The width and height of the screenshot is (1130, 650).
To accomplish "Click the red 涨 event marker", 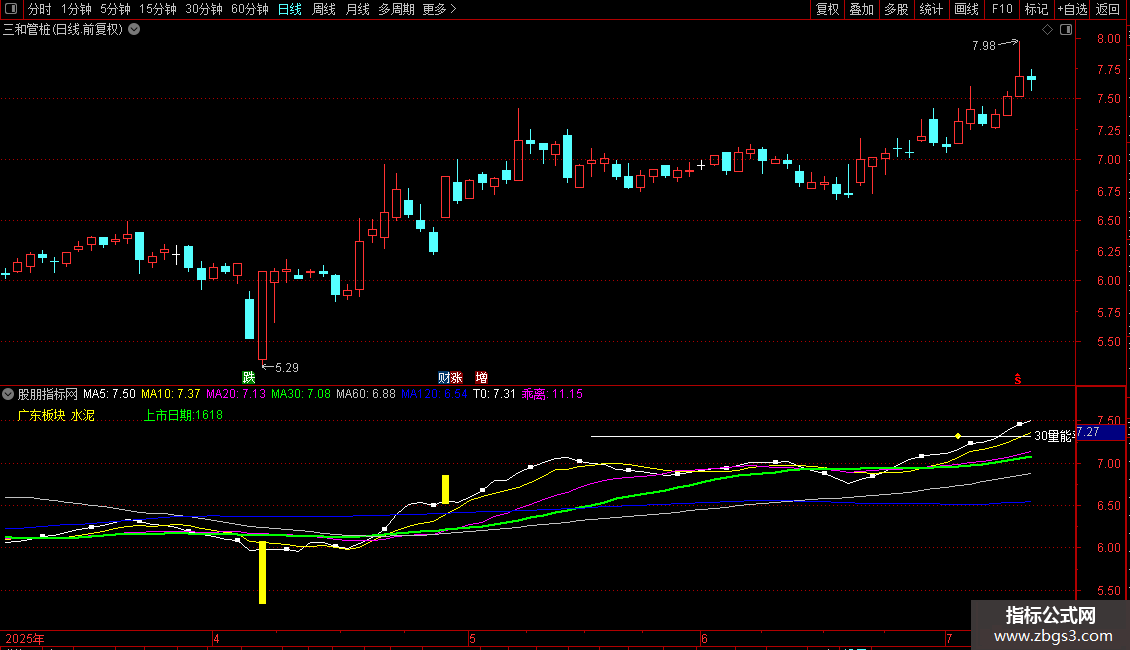I will click(x=456, y=378).
